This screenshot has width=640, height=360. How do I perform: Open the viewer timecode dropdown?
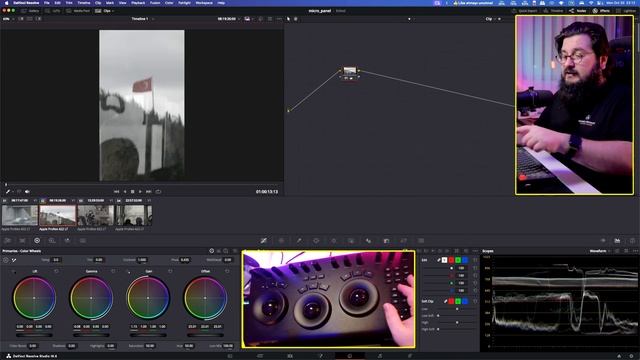coord(229,19)
